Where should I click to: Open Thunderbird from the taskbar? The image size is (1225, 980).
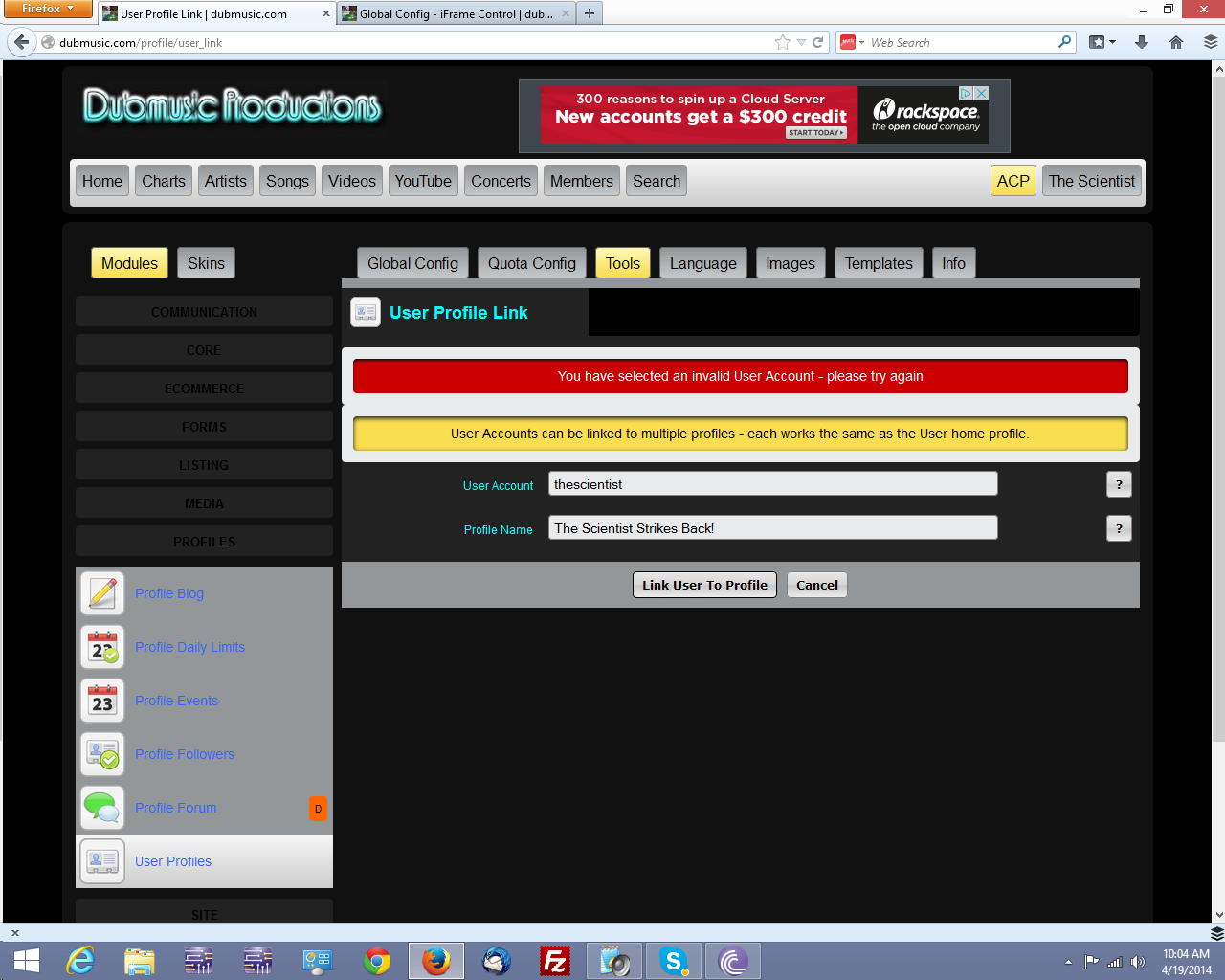[x=496, y=961]
